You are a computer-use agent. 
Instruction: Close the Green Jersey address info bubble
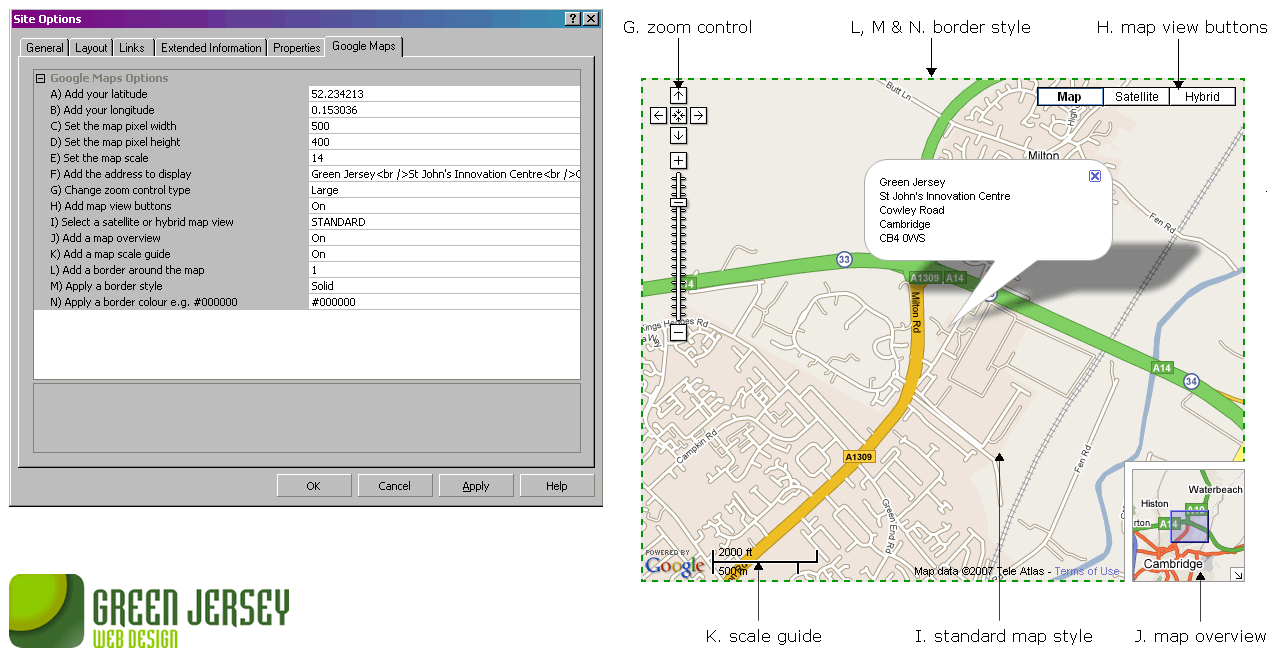[x=1094, y=176]
